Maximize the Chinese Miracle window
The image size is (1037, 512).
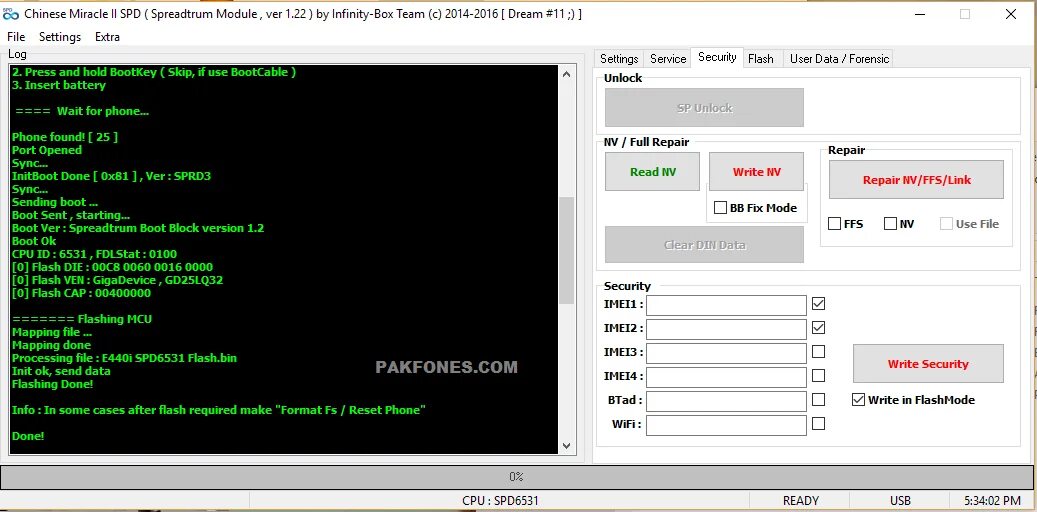pyautogui.click(x=965, y=14)
